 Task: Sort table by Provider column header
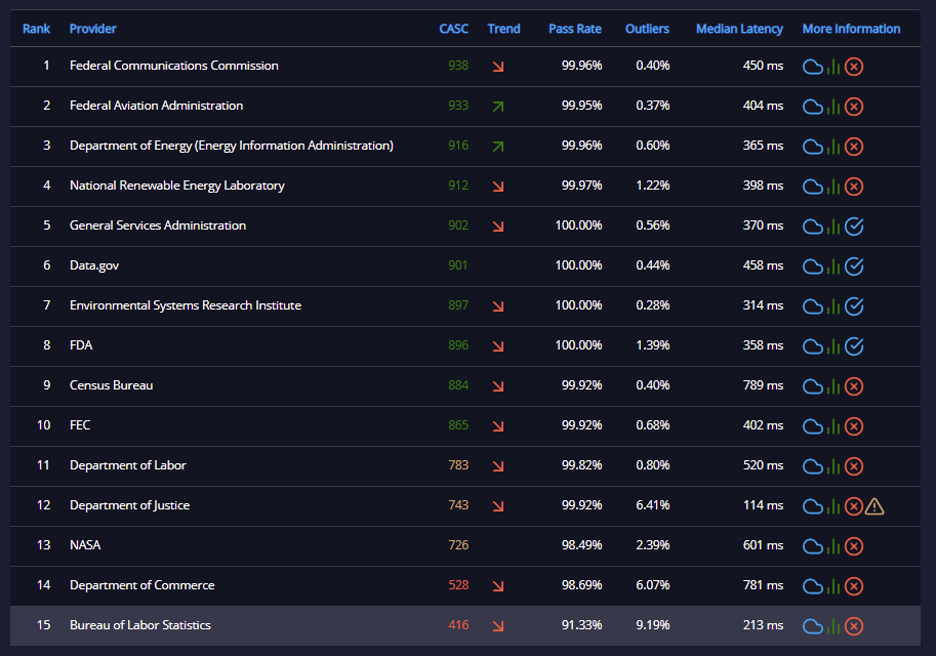click(93, 29)
